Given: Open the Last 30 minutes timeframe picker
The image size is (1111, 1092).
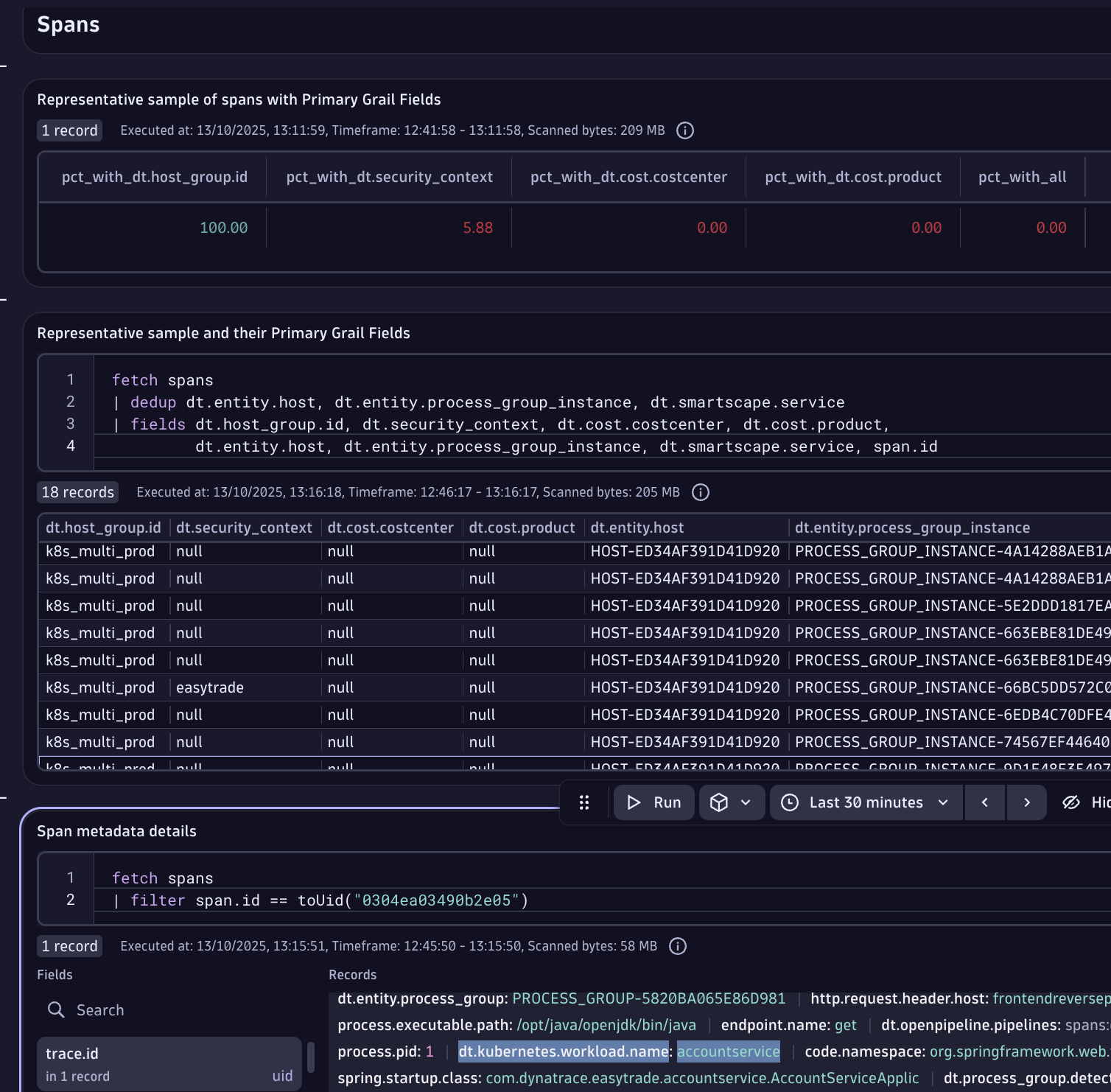Looking at the screenshot, I should [866, 802].
